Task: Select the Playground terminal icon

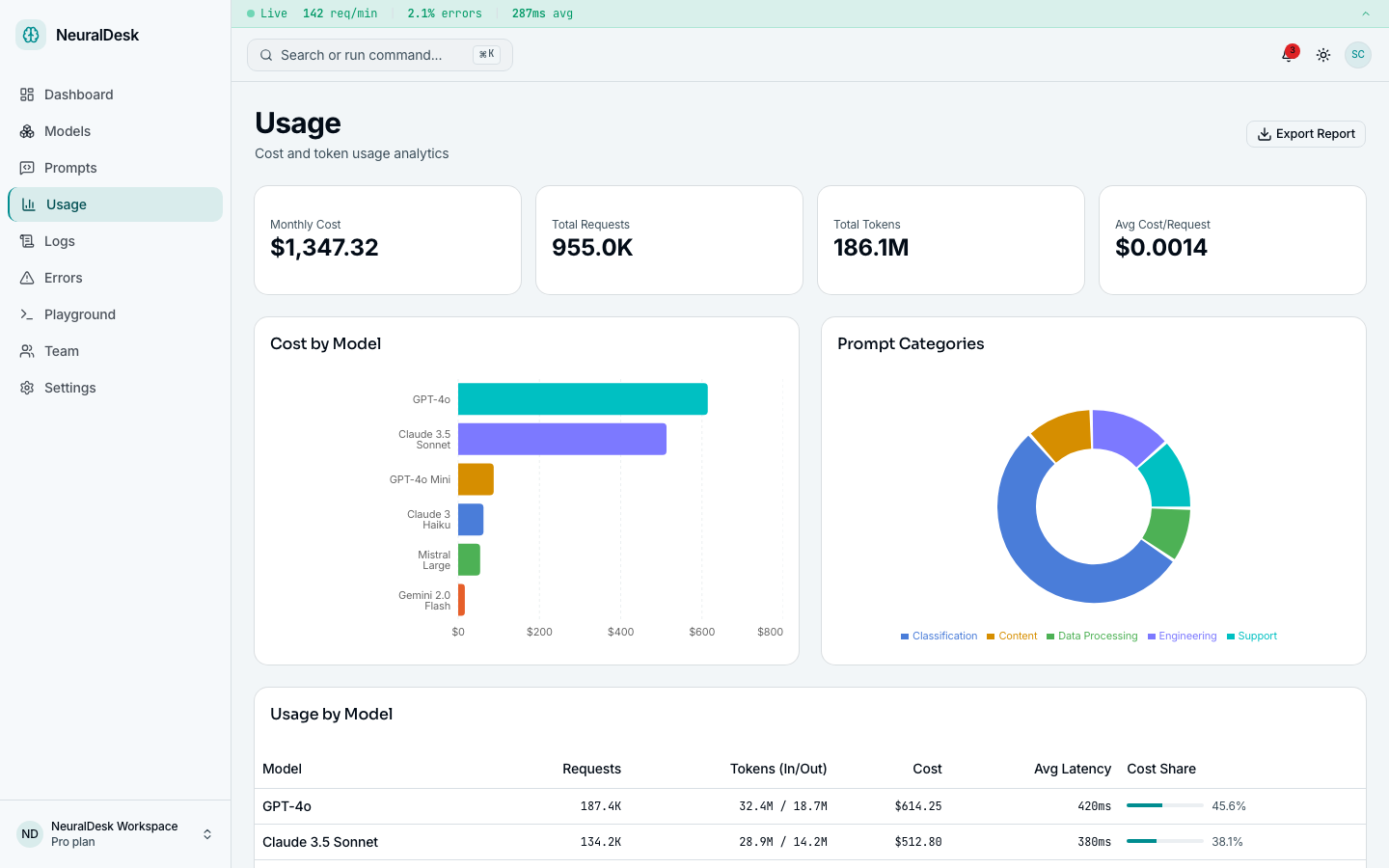Action: click(26, 314)
